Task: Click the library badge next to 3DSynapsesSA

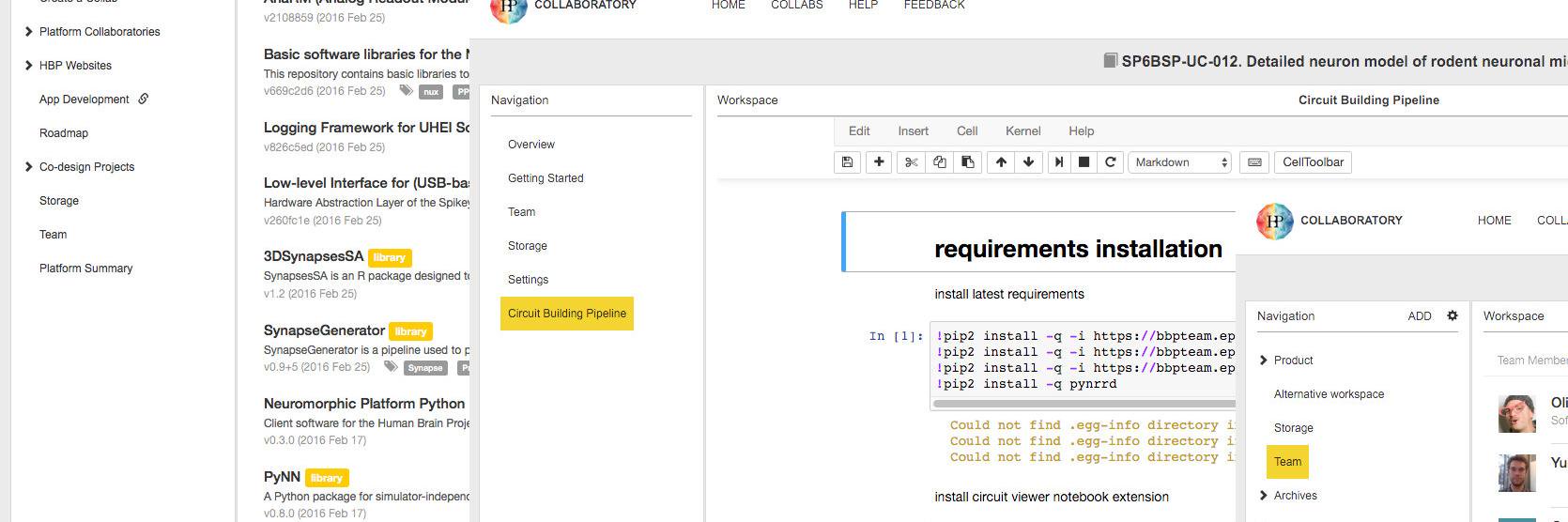Action: [x=390, y=257]
